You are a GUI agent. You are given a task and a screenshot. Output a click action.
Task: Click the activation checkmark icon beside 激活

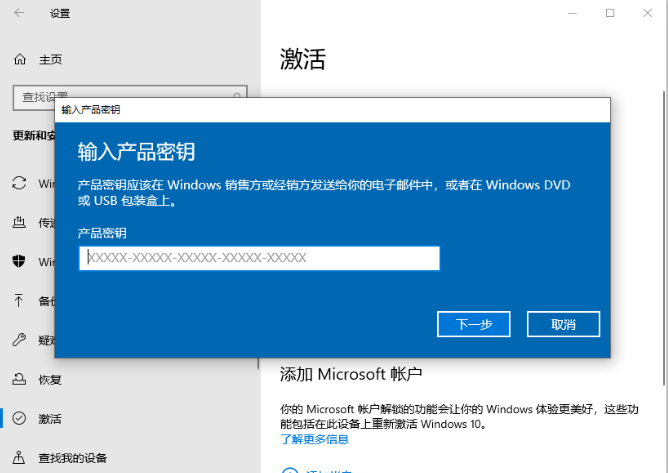point(19,418)
